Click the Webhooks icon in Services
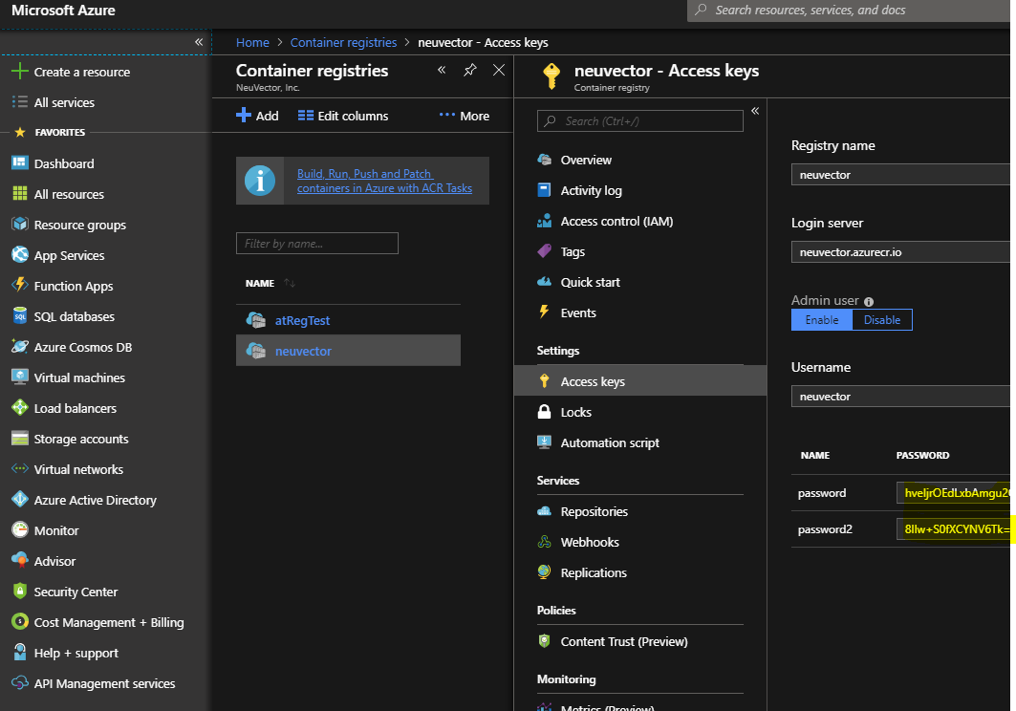This screenshot has height=711, width=1016. [544, 542]
